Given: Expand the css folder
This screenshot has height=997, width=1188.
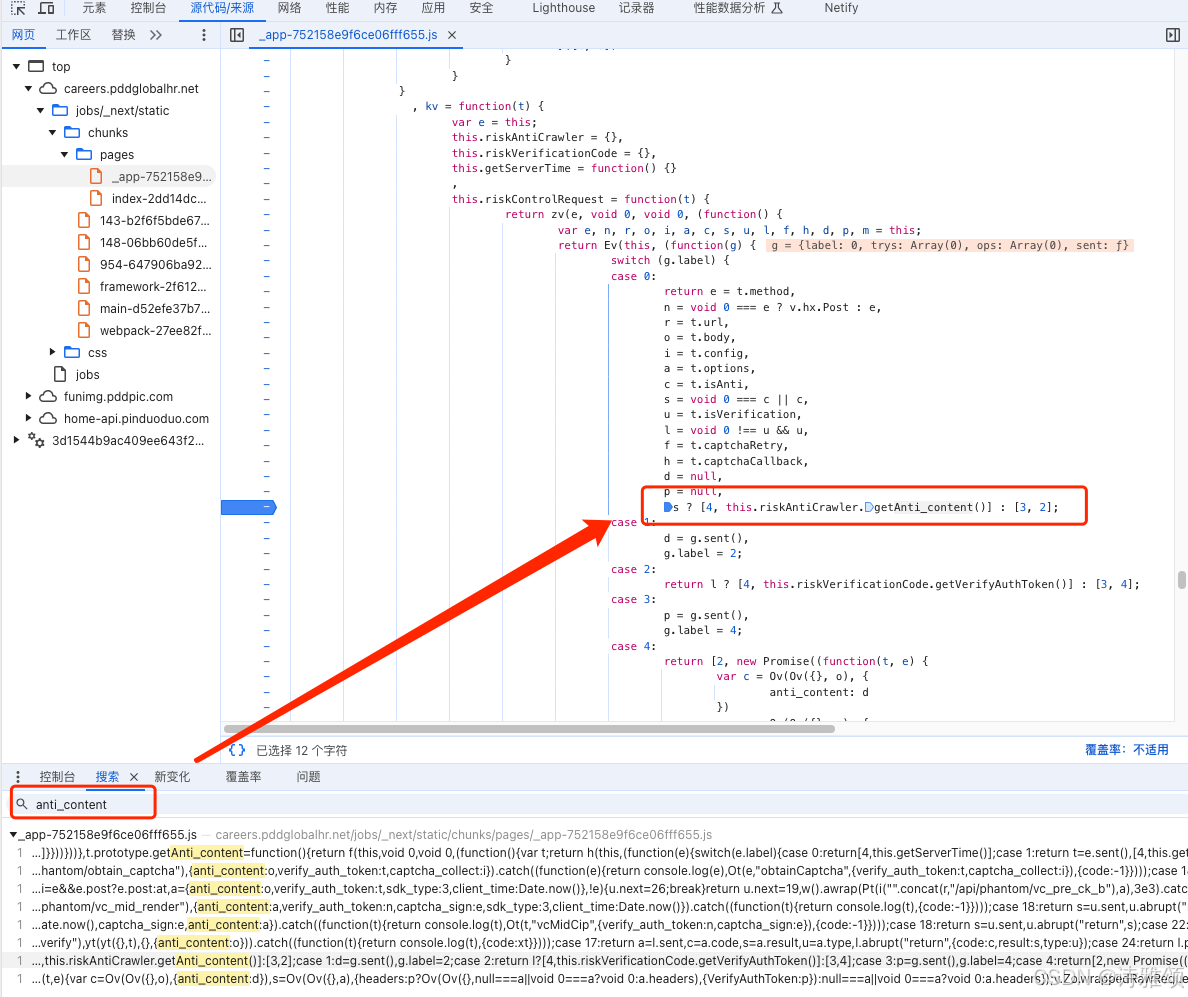Looking at the screenshot, I should pos(52,352).
